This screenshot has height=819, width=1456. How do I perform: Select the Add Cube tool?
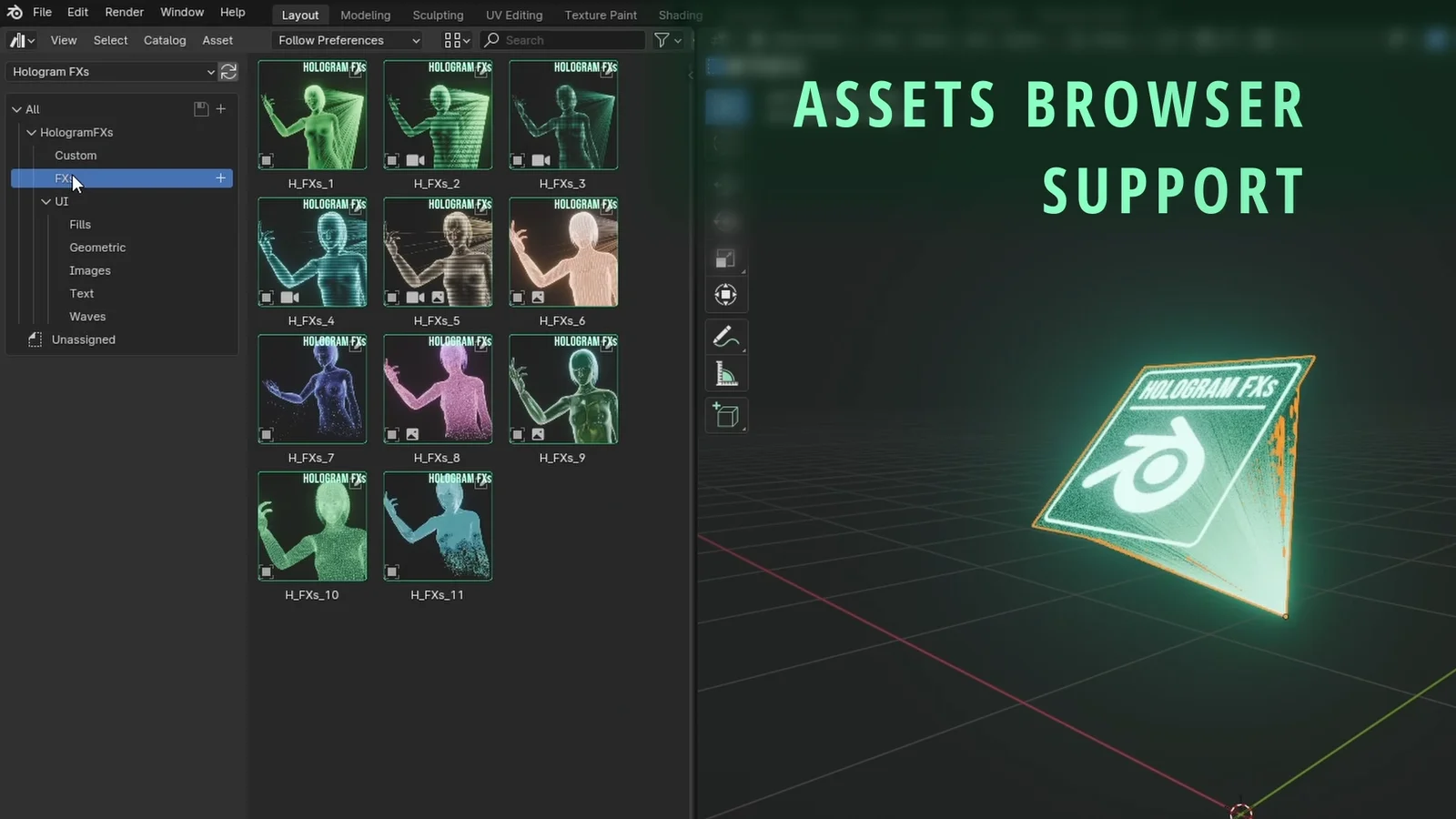click(725, 415)
